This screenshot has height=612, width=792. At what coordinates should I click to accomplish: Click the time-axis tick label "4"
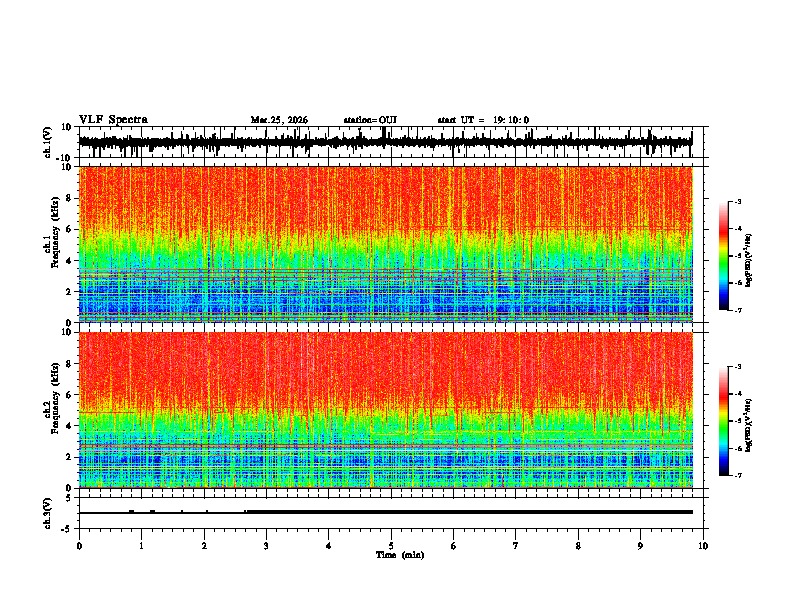pyautogui.click(x=329, y=546)
